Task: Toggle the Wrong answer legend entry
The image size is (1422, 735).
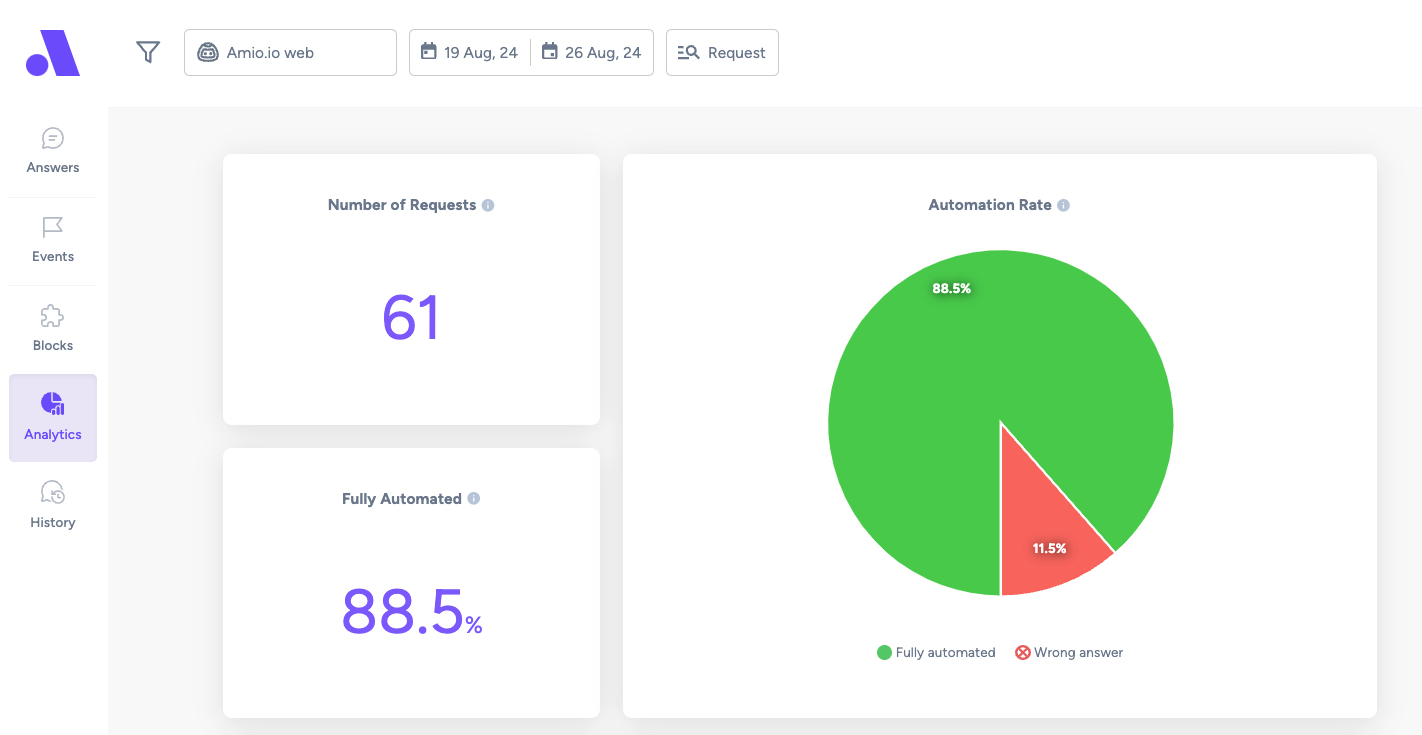Action: pyautogui.click(x=1069, y=653)
